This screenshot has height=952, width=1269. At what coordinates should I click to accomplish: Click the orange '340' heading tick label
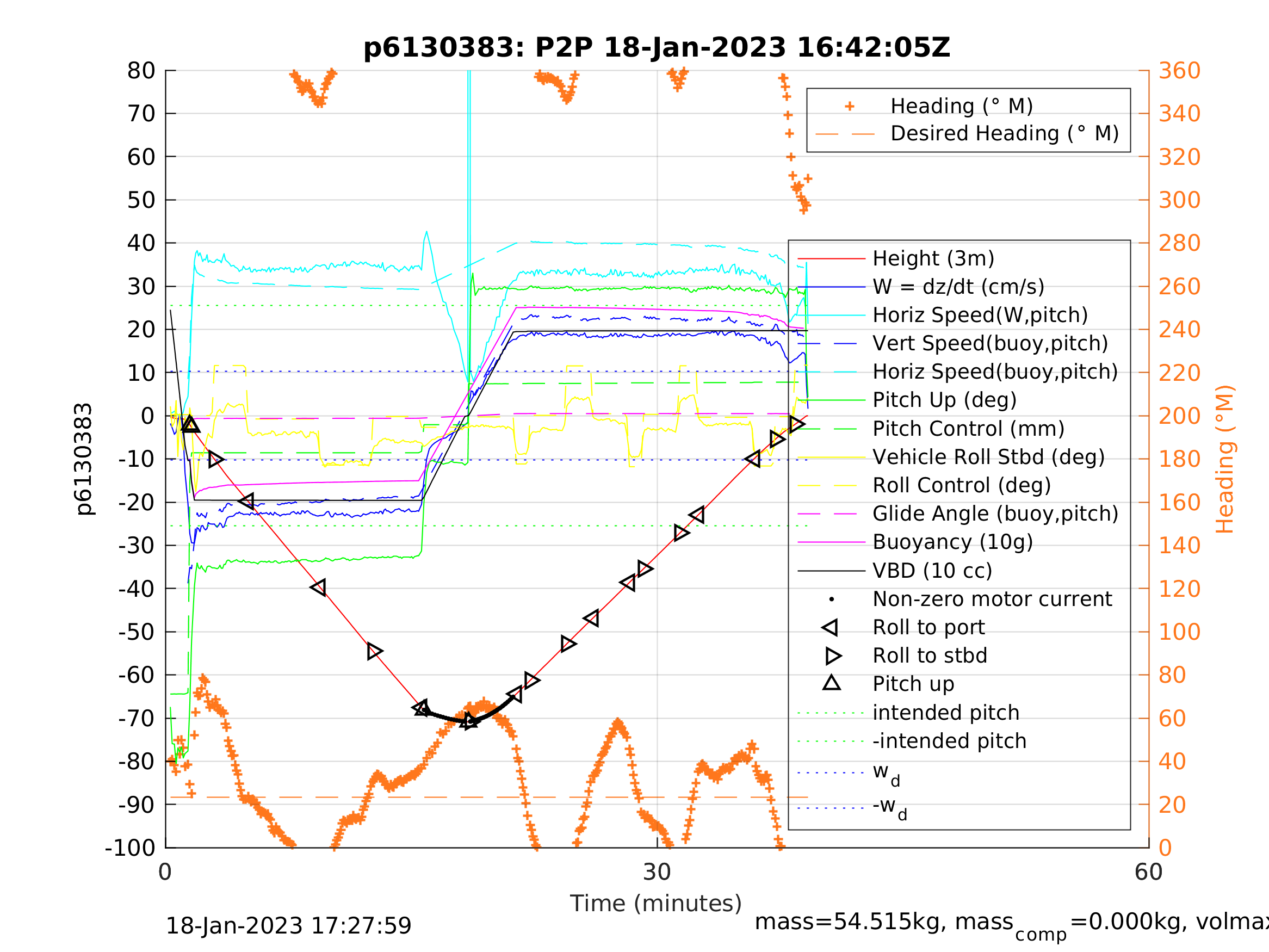click(1180, 114)
